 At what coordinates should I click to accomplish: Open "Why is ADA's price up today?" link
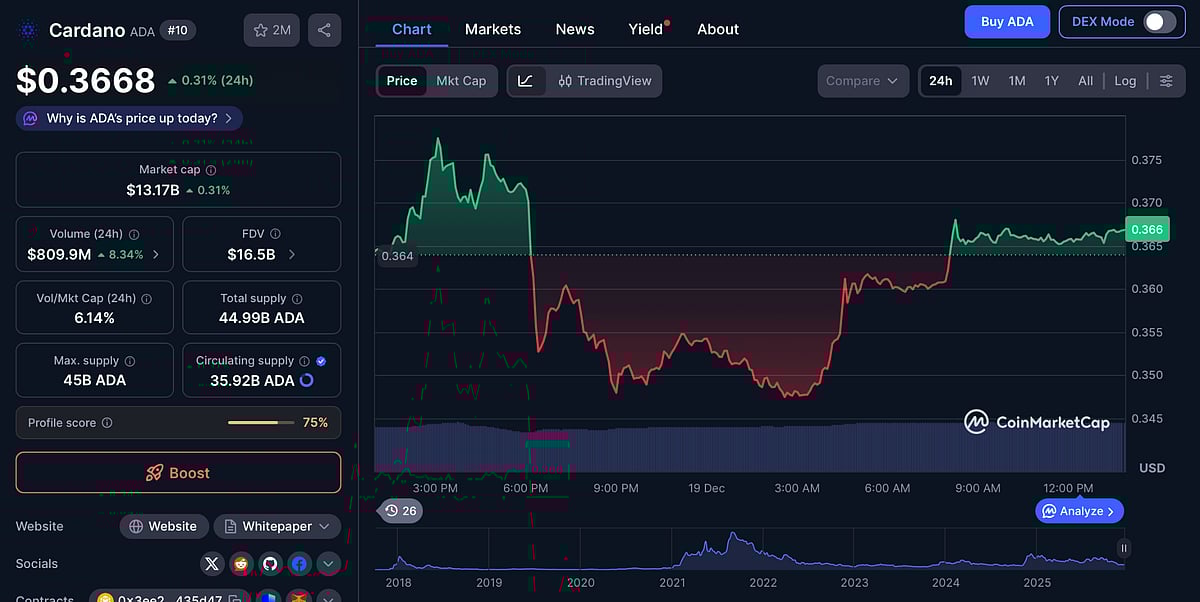tap(128, 118)
